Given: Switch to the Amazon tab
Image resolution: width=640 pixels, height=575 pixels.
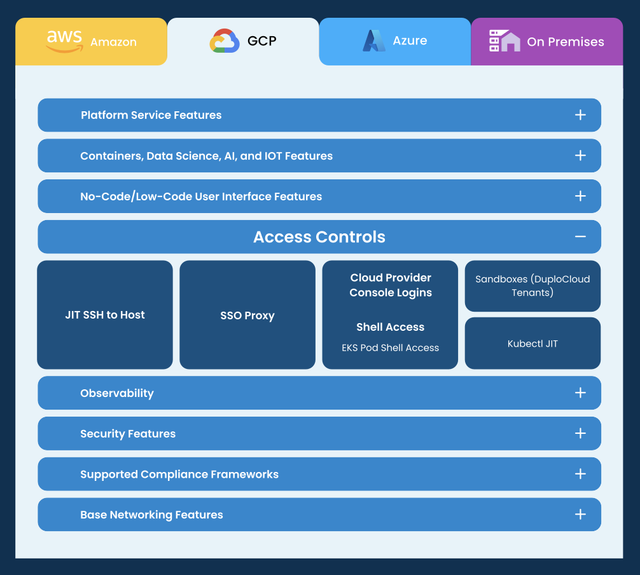Looking at the screenshot, I should [91, 41].
